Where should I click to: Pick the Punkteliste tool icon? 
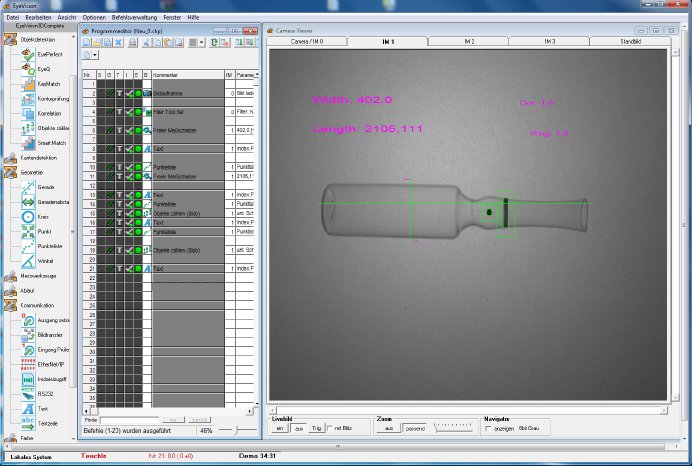coord(28,246)
